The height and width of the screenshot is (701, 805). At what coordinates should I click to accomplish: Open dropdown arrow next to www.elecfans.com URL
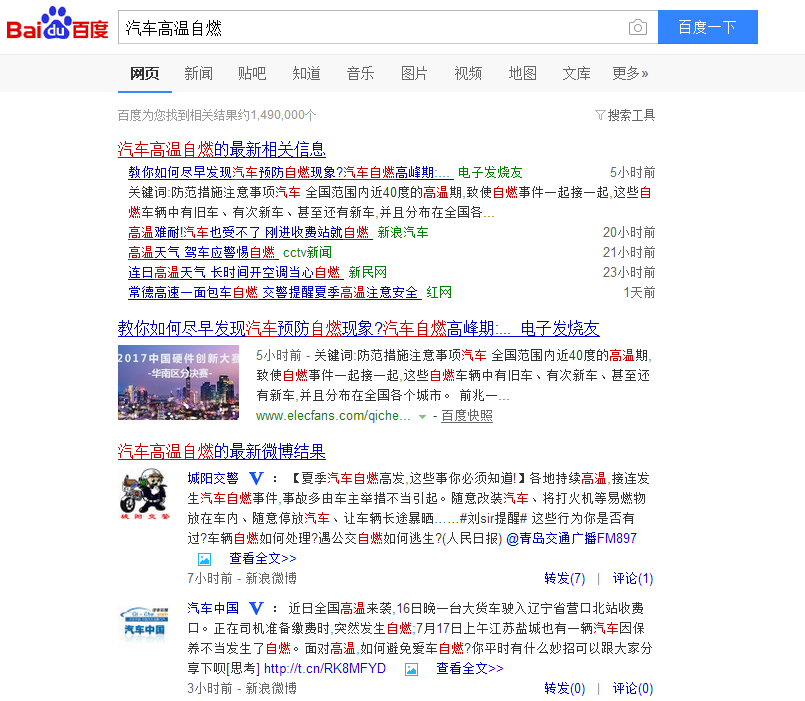[423, 416]
